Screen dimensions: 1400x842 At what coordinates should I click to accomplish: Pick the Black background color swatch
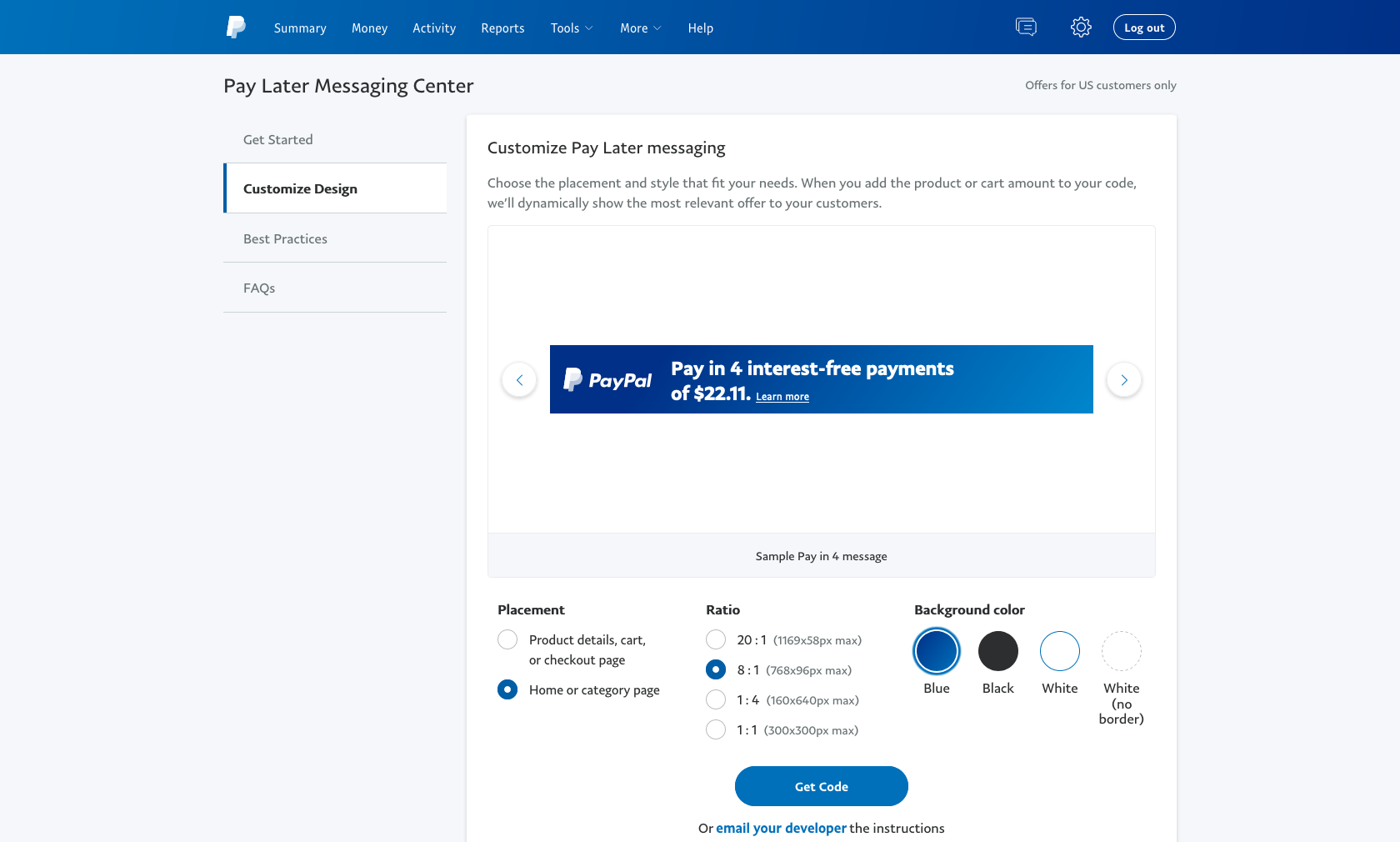pyautogui.click(x=998, y=651)
